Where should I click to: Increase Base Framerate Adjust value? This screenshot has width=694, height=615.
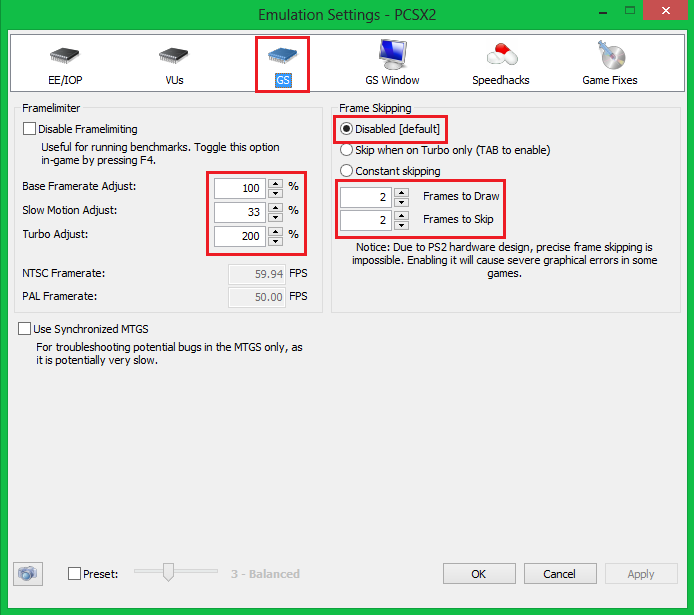(x=276, y=183)
